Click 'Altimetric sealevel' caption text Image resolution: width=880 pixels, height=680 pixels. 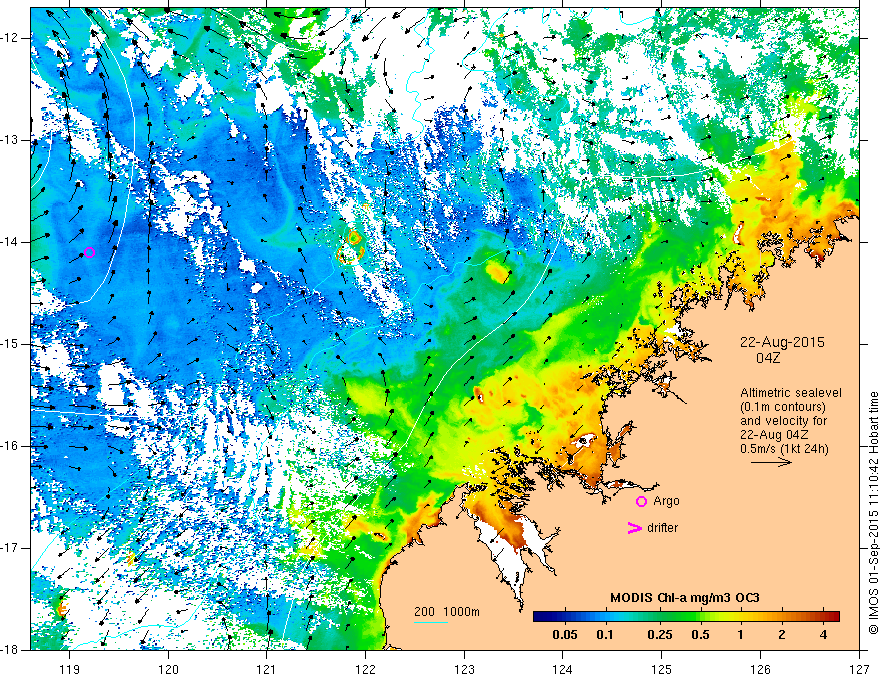791,393
